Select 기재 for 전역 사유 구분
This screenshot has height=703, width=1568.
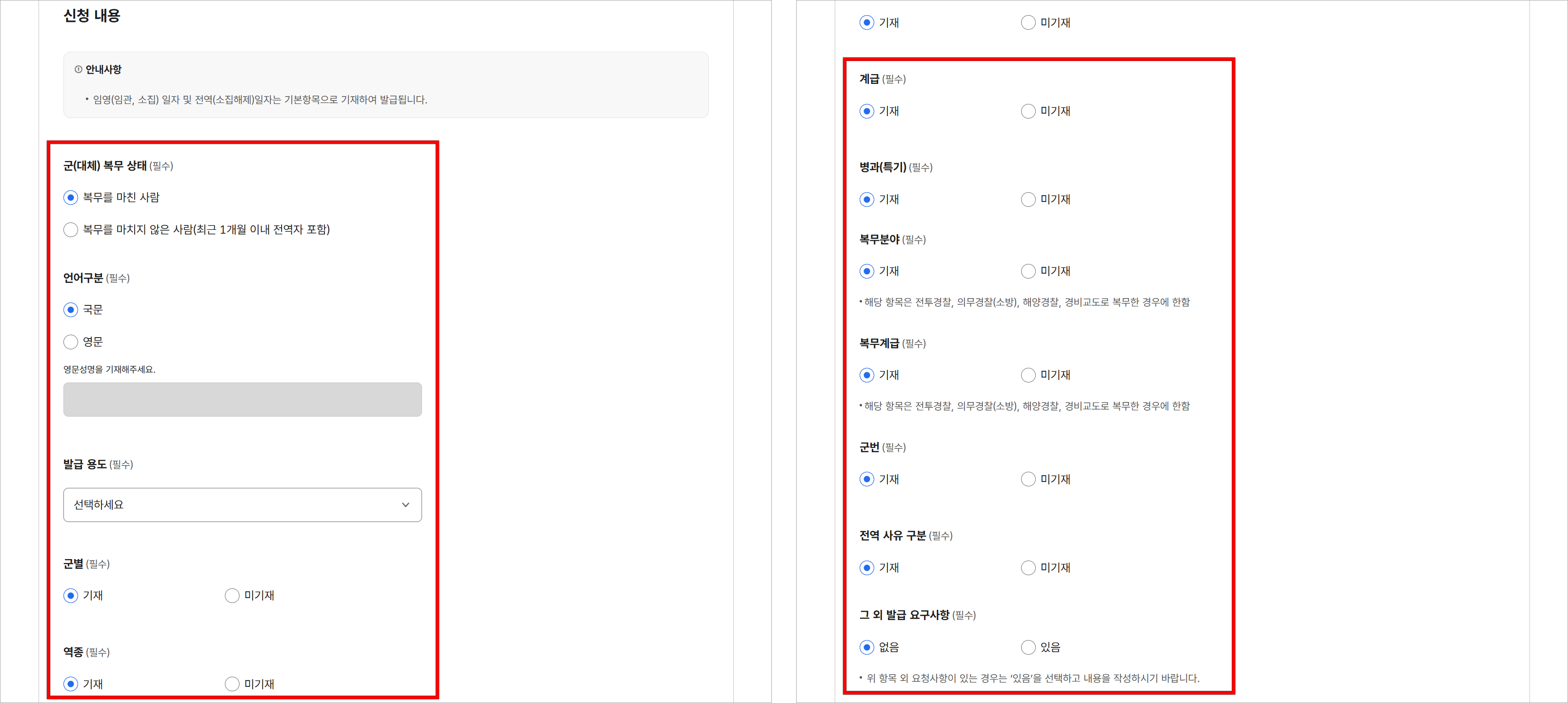click(867, 567)
